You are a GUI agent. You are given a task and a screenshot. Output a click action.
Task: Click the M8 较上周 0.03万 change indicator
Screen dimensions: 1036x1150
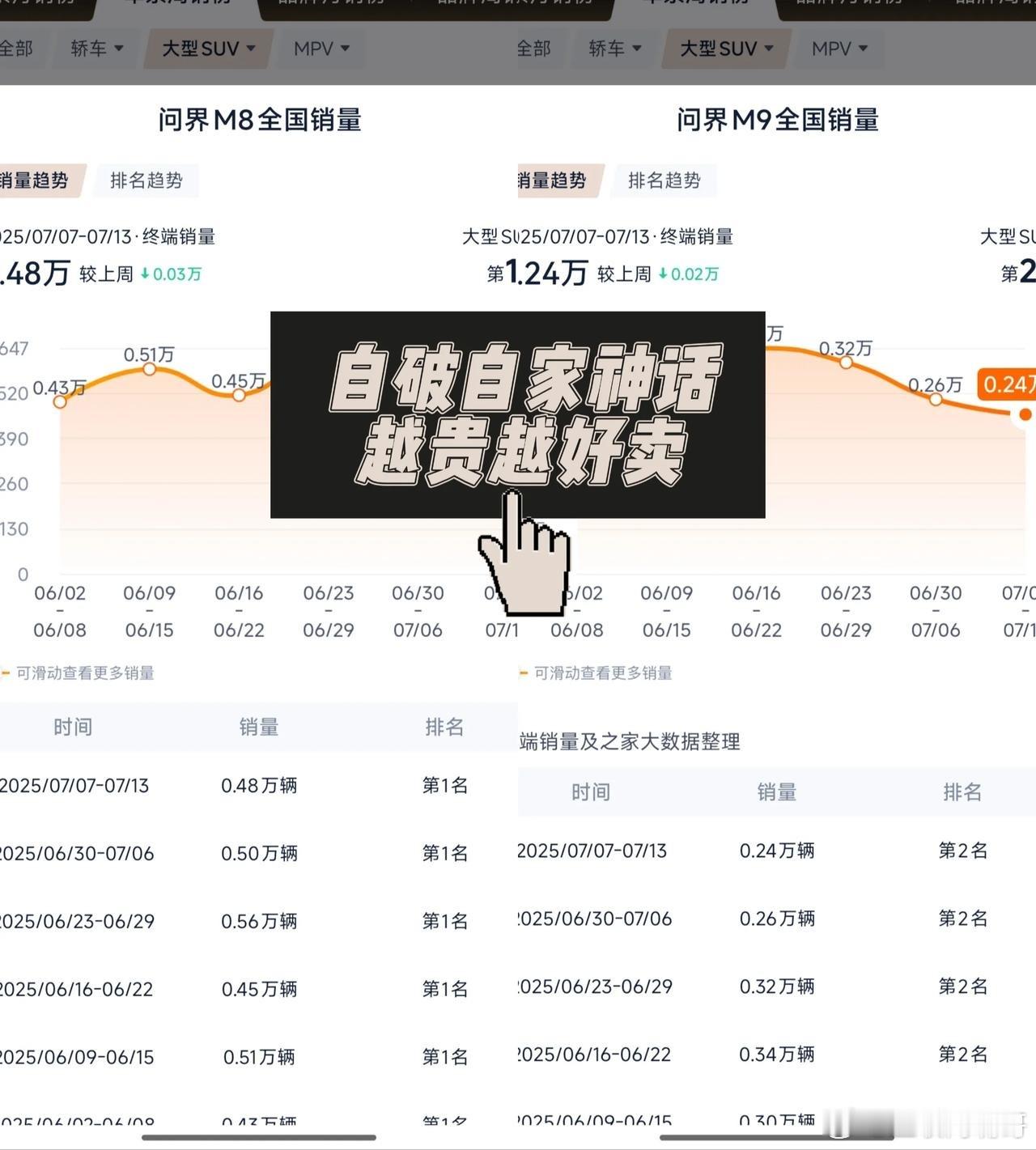point(141,274)
